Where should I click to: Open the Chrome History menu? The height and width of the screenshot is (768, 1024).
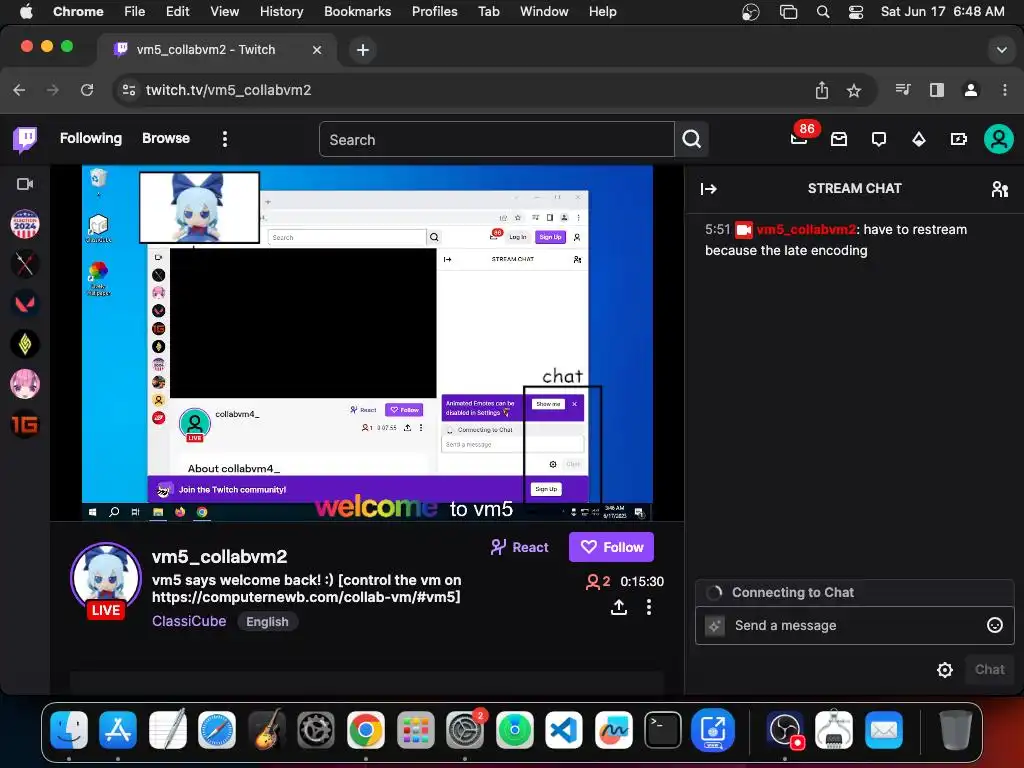[x=281, y=12]
